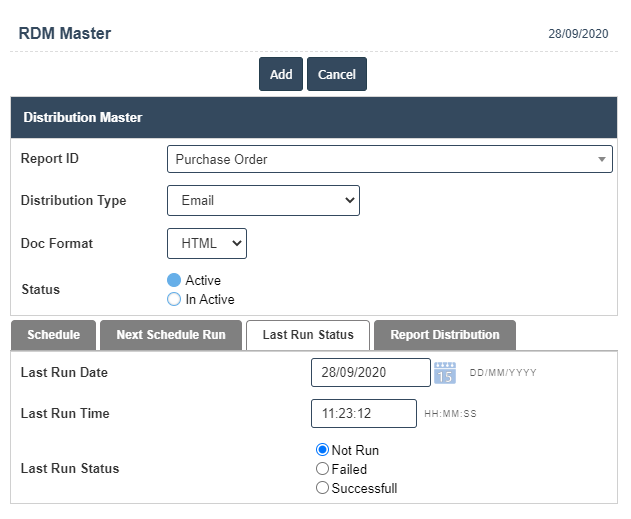Image resolution: width=631 pixels, height=519 pixels.
Task: Switch to the Schedule tab
Action: 53,335
